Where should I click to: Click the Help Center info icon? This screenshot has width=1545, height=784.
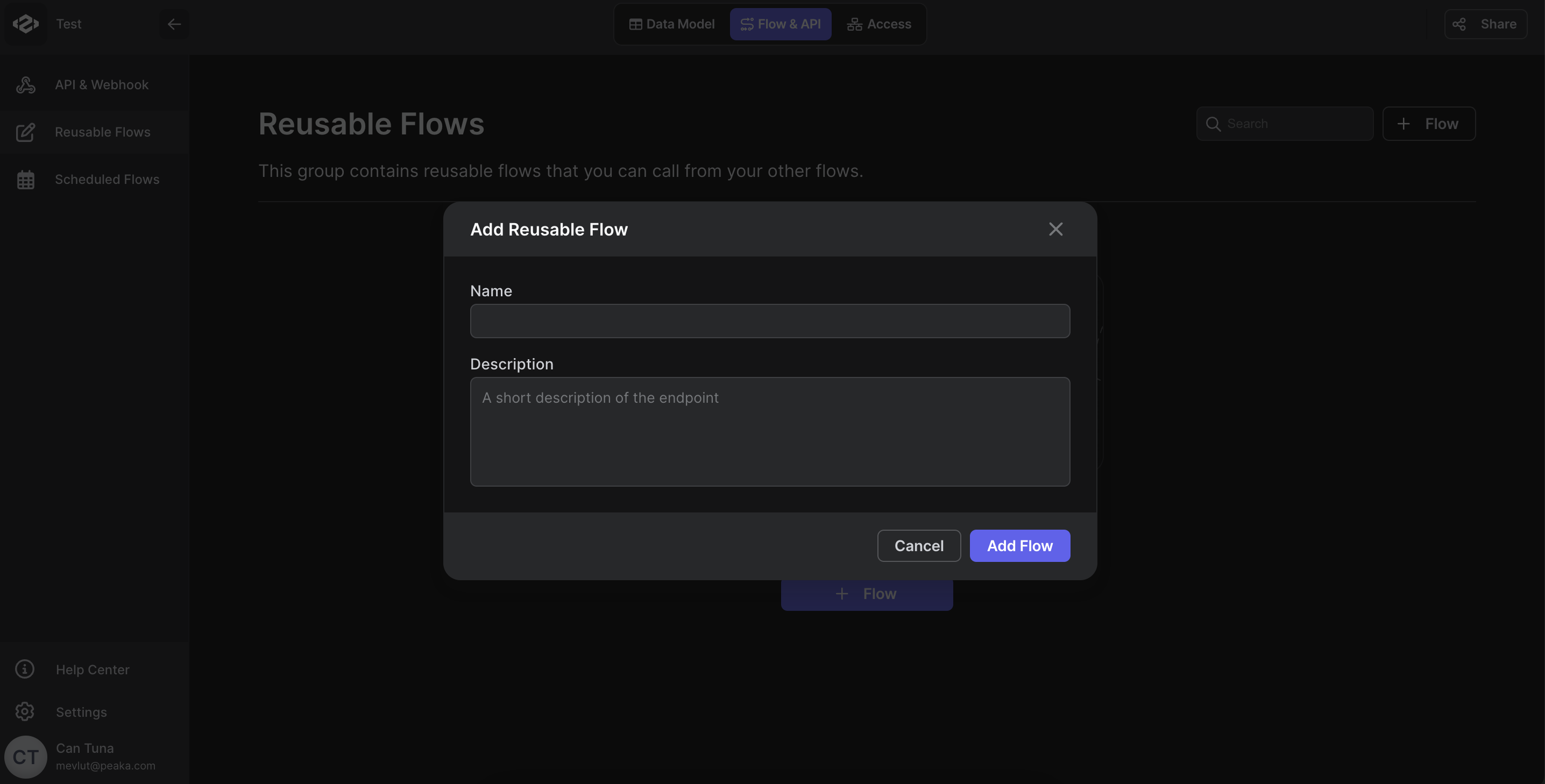click(x=25, y=669)
